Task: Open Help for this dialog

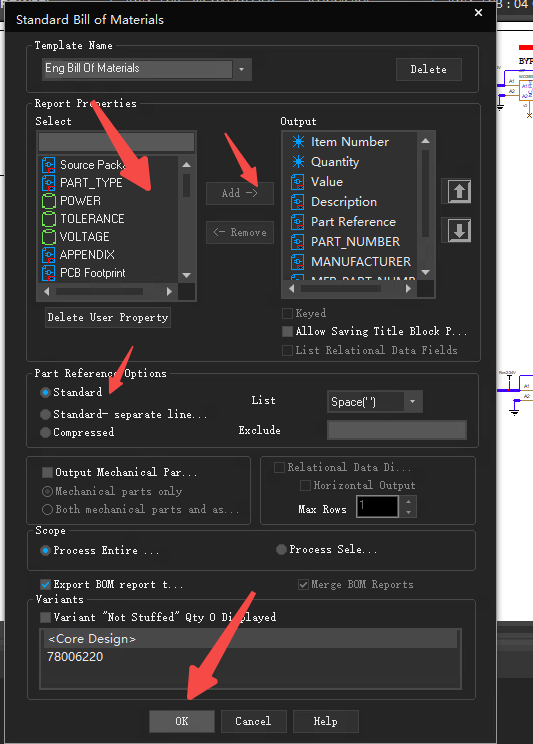Action: [x=326, y=721]
